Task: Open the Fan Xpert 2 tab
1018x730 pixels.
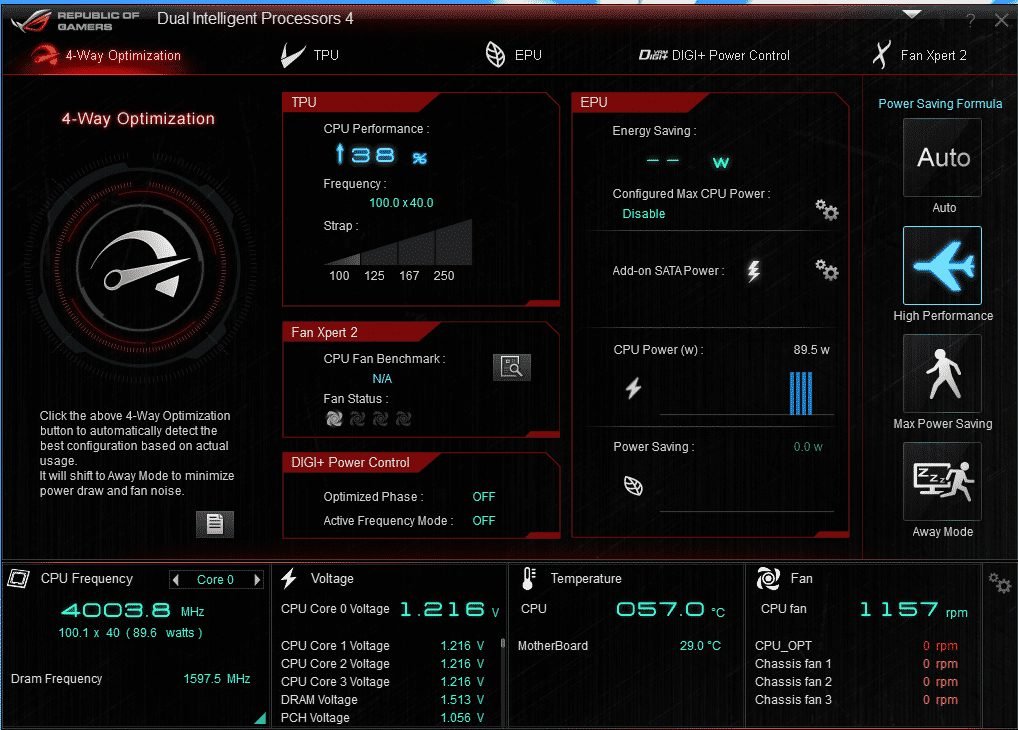Action: coord(919,55)
